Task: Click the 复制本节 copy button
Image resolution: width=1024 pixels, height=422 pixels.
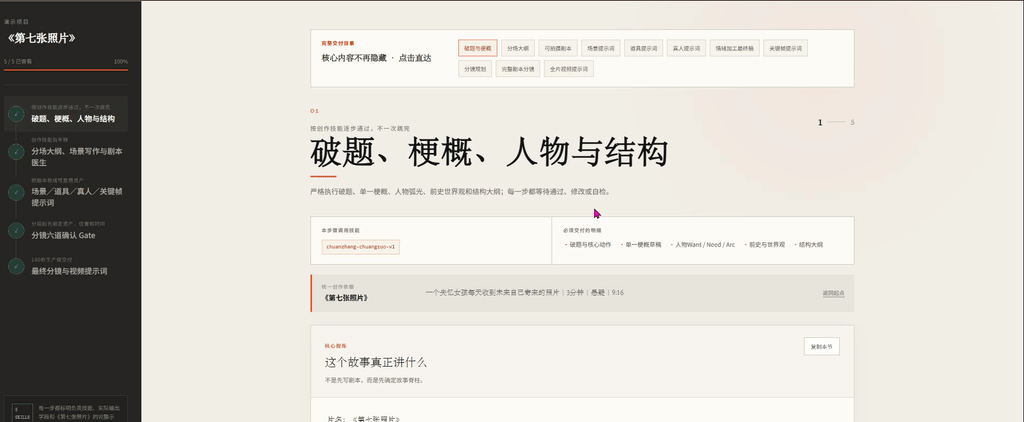Action: click(x=822, y=346)
